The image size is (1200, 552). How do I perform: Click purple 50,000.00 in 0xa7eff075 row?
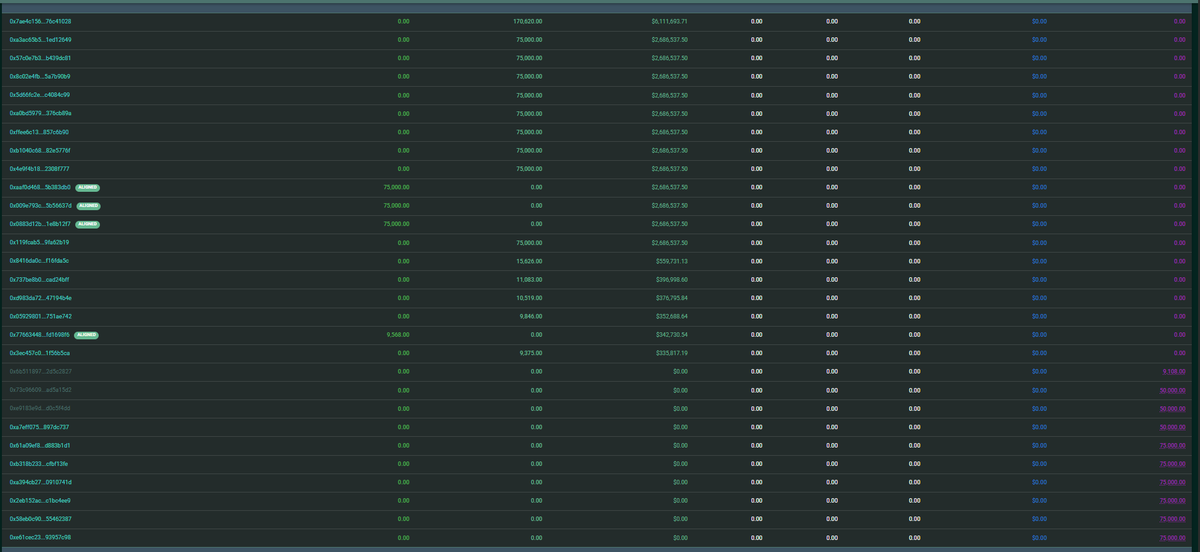point(1172,427)
